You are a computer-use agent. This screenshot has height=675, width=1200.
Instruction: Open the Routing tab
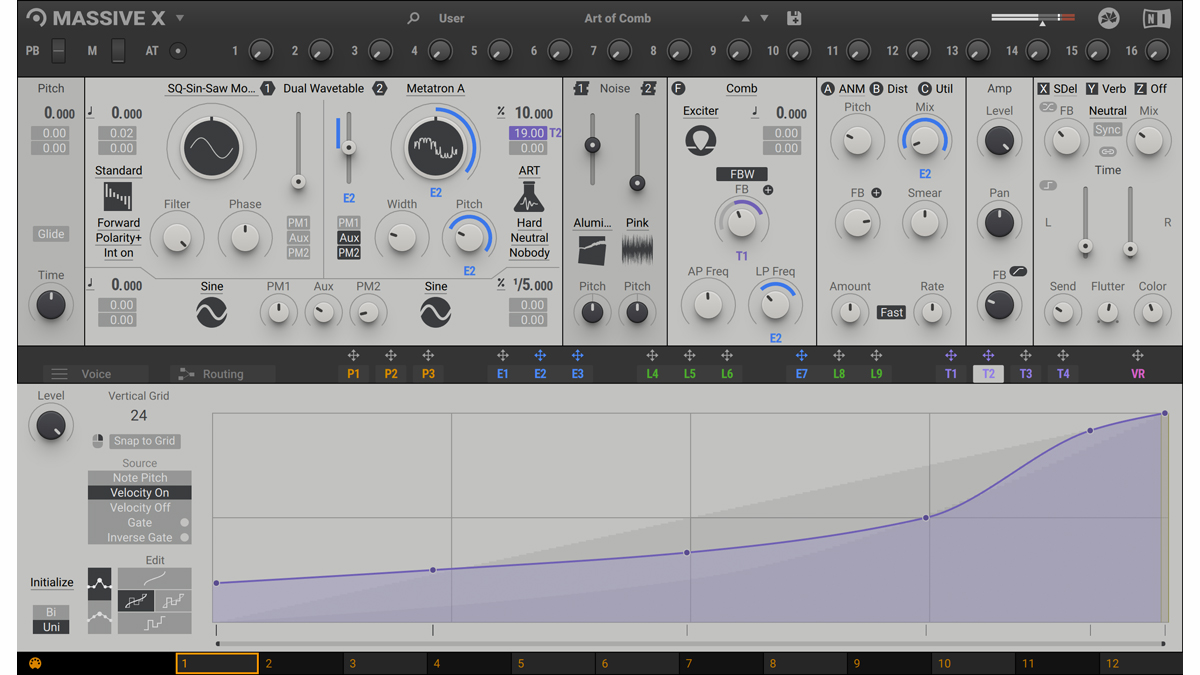click(x=222, y=374)
